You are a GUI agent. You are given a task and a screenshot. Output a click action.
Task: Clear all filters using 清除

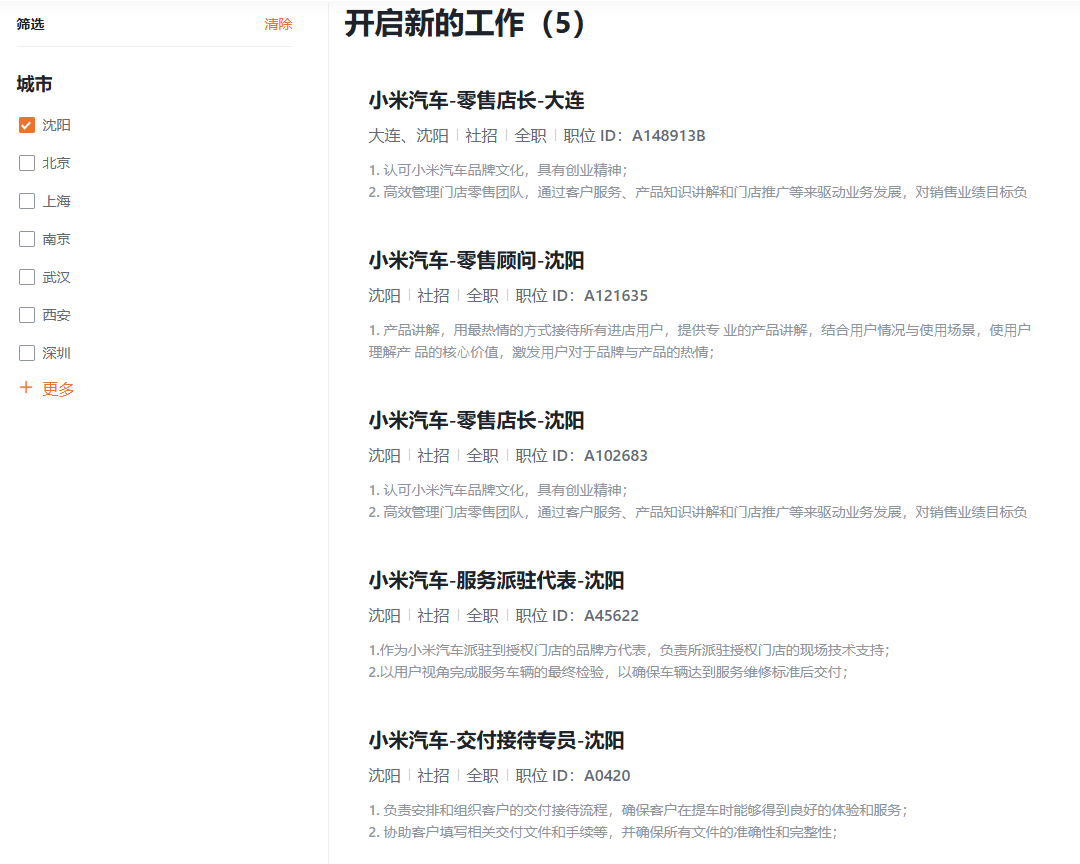pos(278,24)
